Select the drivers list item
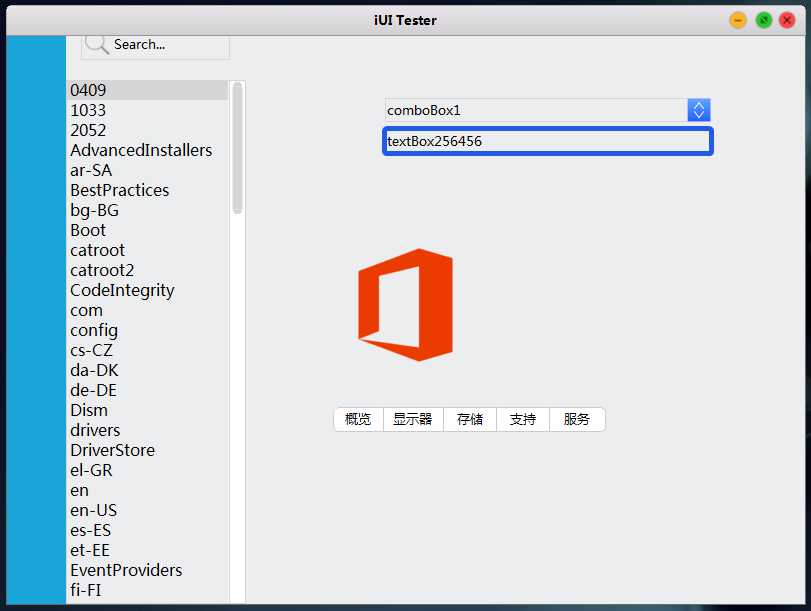Viewport: 811px width, 611px height. pyautogui.click(x=147, y=430)
